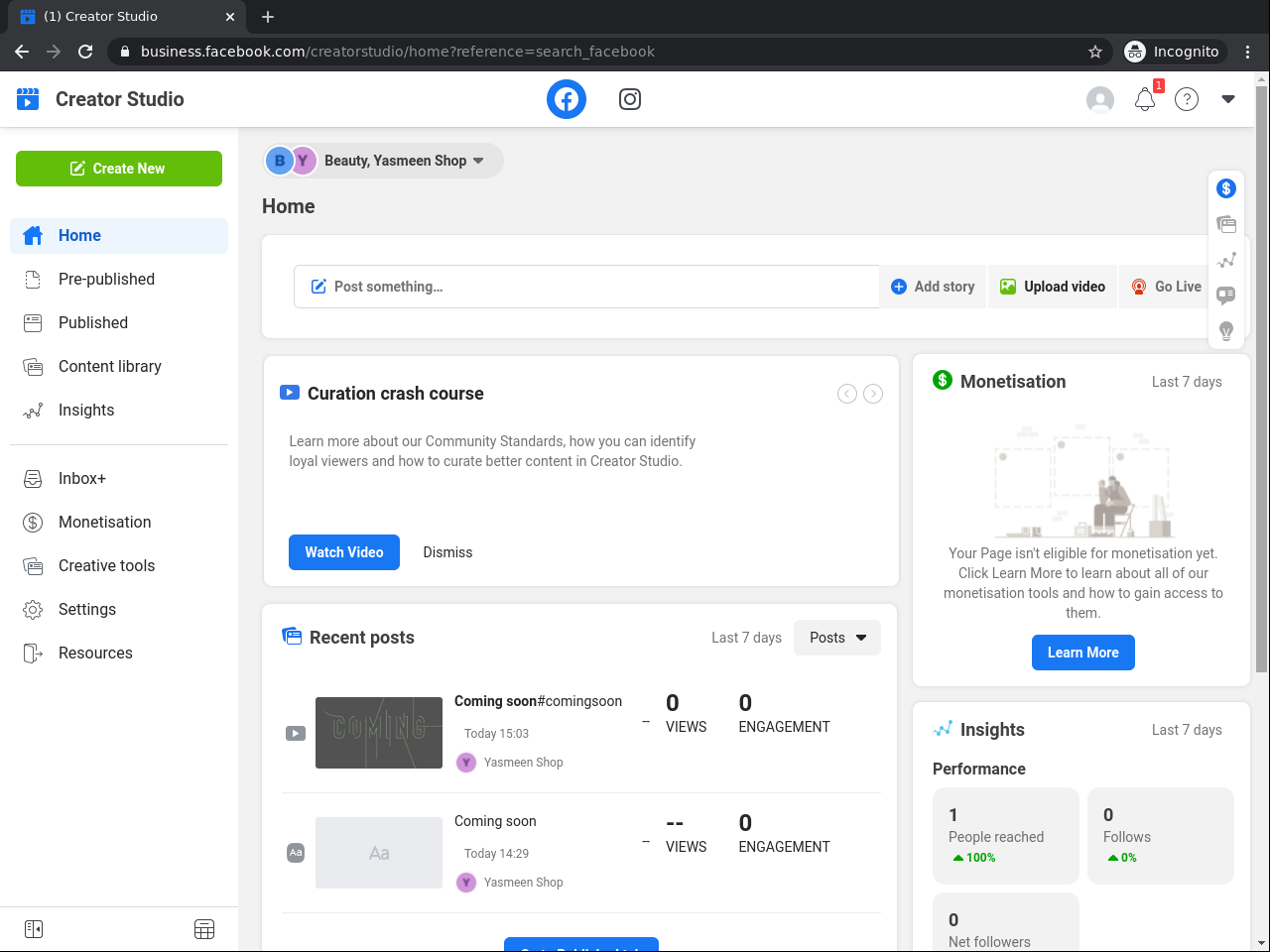Open Published section
The image size is (1270, 952).
tap(119, 322)
